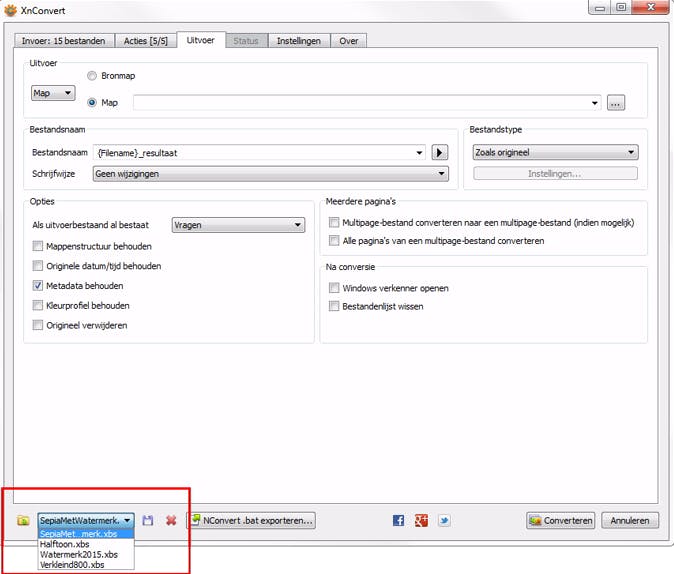Enable Bestandenlijst wissen checkbox
Image resolution: width=674 pixels, height=574 pixels.
tap(334, 306)
